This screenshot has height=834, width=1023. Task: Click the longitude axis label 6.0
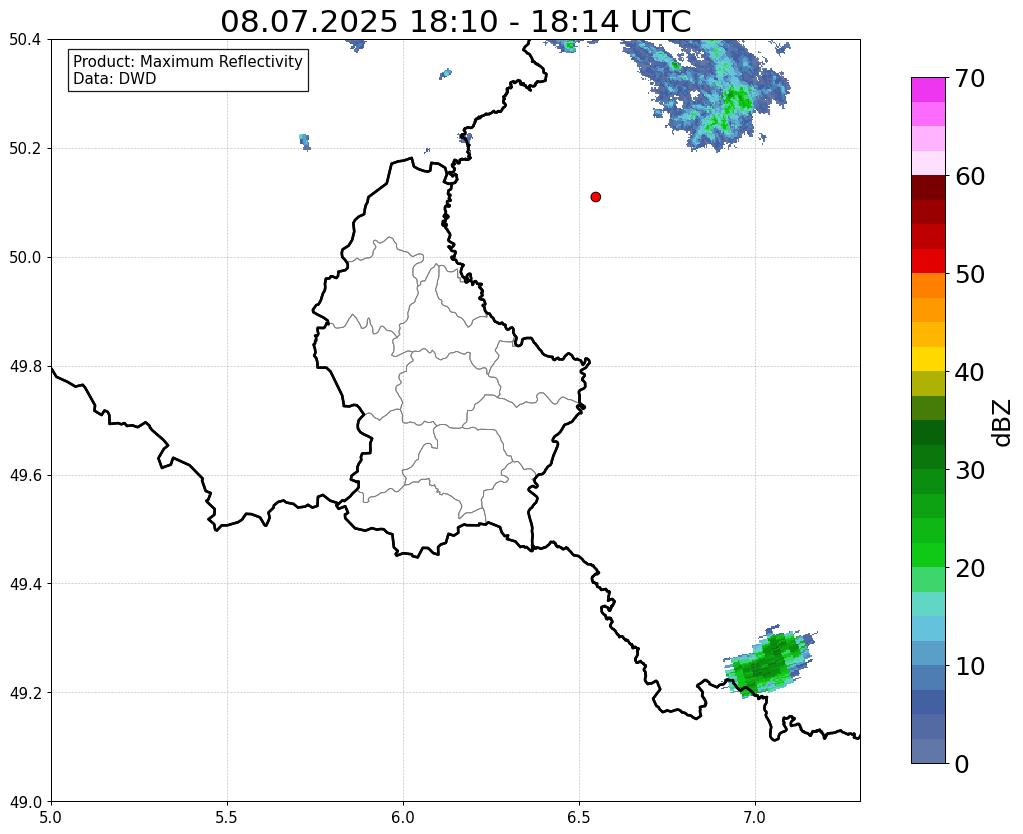click(x=403, y=817)
